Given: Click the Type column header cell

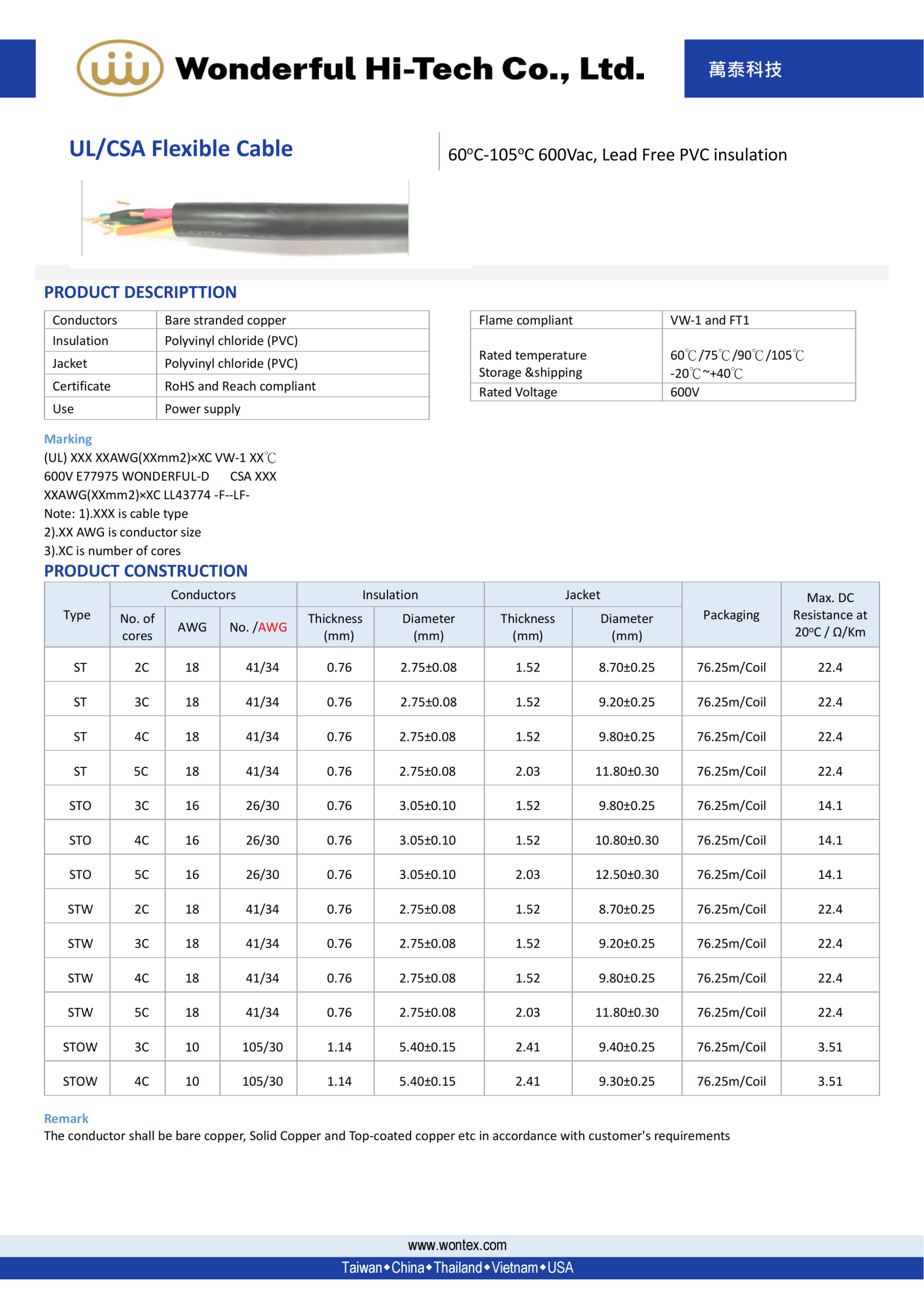Looking at the screenshot, I should 77,615.
